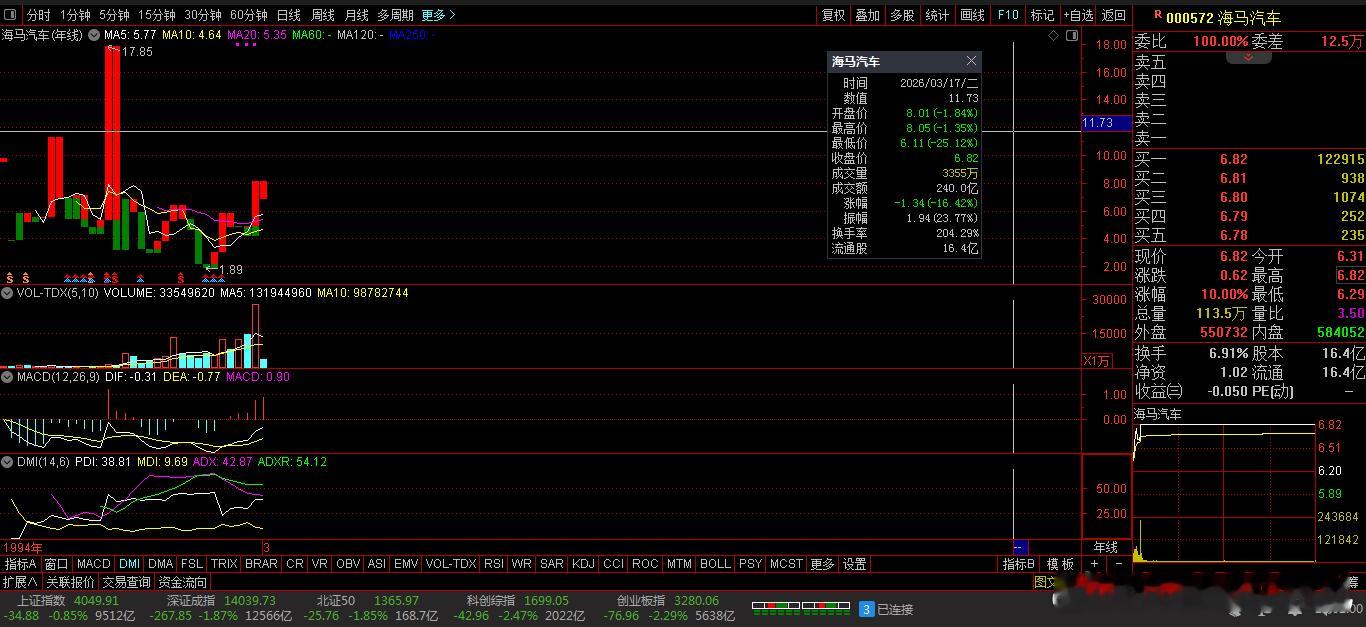Viewport: 1366px width, 627px height.
Task: Click the X1万 volume unit label
Action: click(x=1097, y=360)
